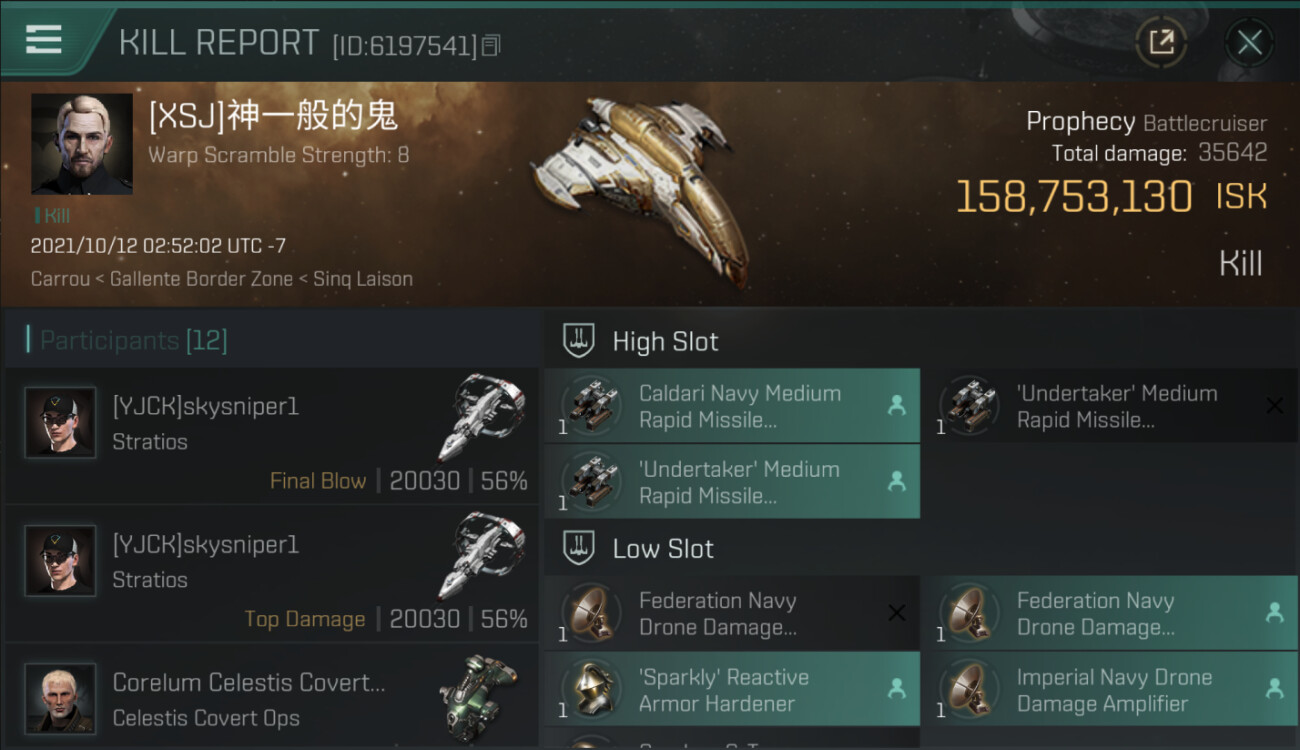Open the Participants [12] list header
Image resolution: width=1300 pixels, height=750 pixels.
click(134, 341)
